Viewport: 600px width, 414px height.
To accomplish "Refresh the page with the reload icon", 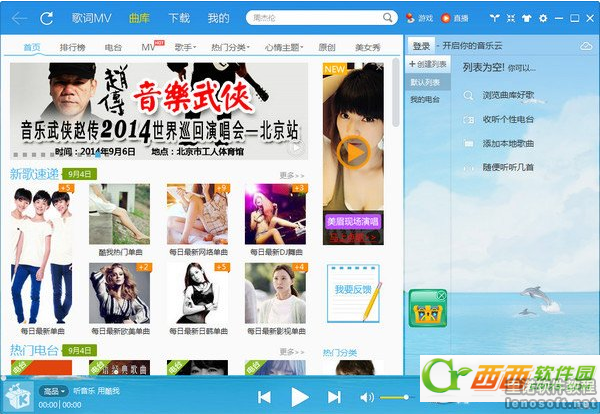I will 47,18.
